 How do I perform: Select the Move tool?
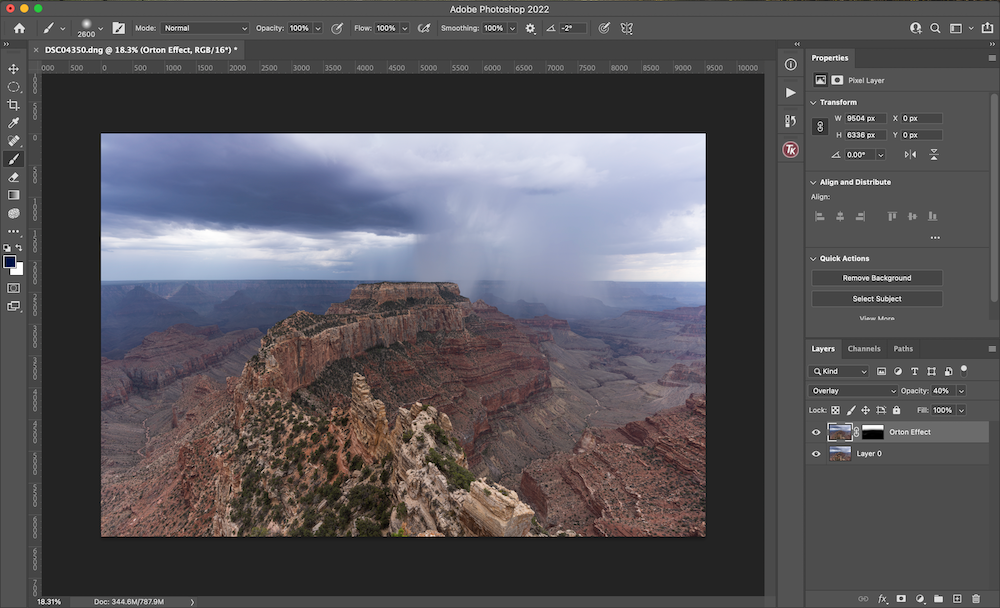[x=14, y=70]
